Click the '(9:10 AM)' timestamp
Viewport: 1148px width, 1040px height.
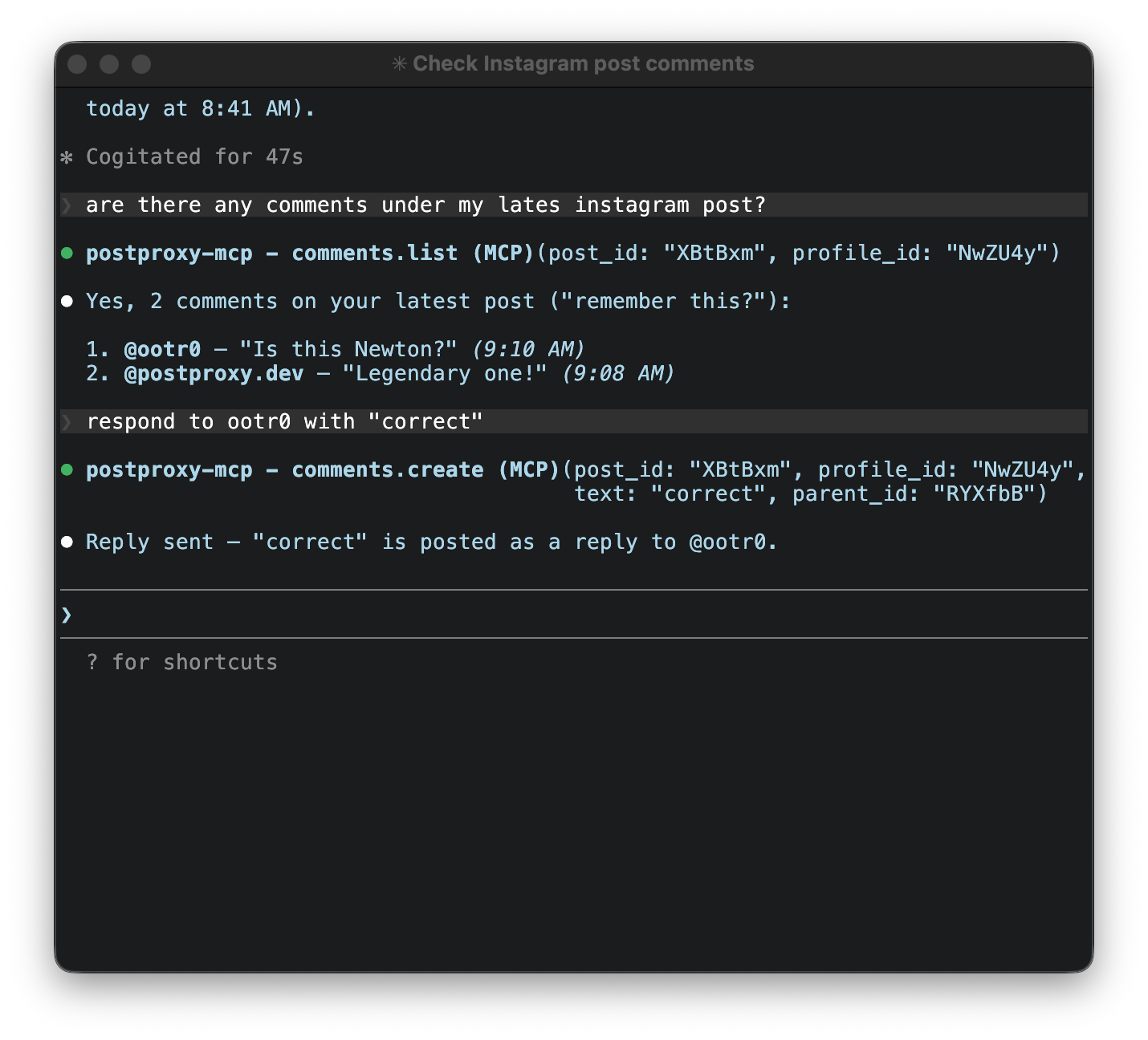tap(528, 349)
